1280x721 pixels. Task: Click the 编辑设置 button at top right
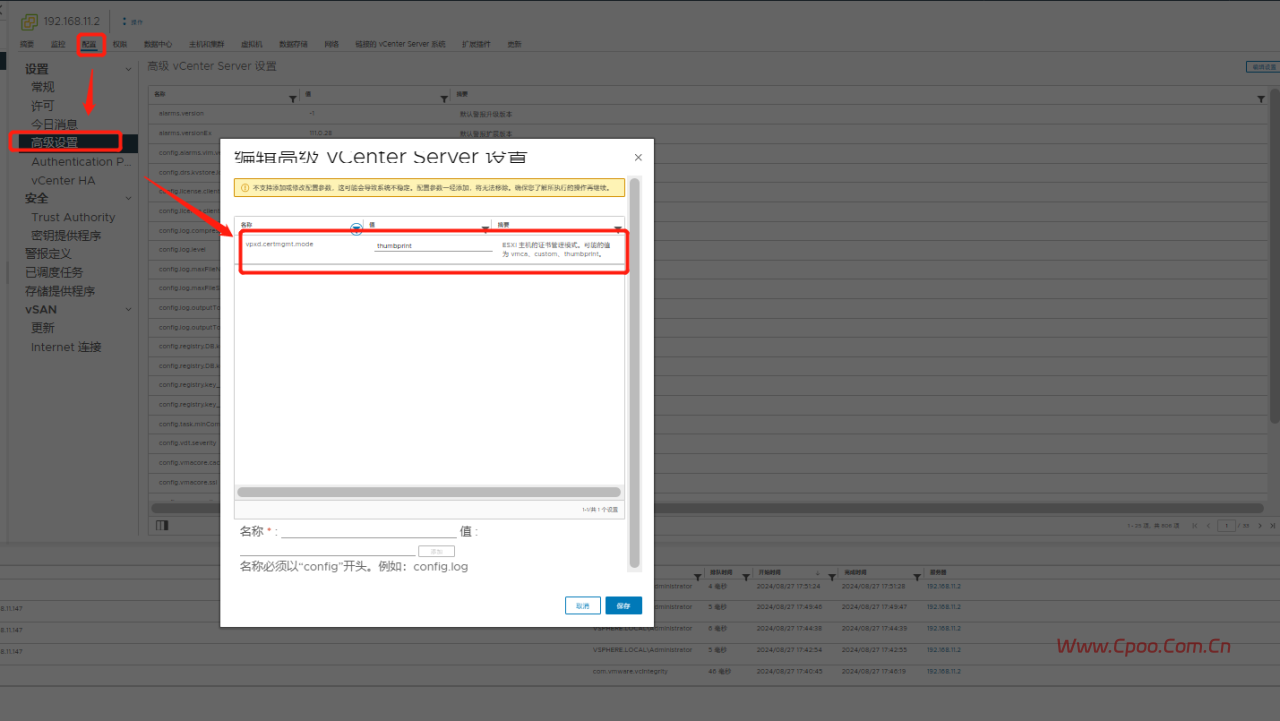1261,67
